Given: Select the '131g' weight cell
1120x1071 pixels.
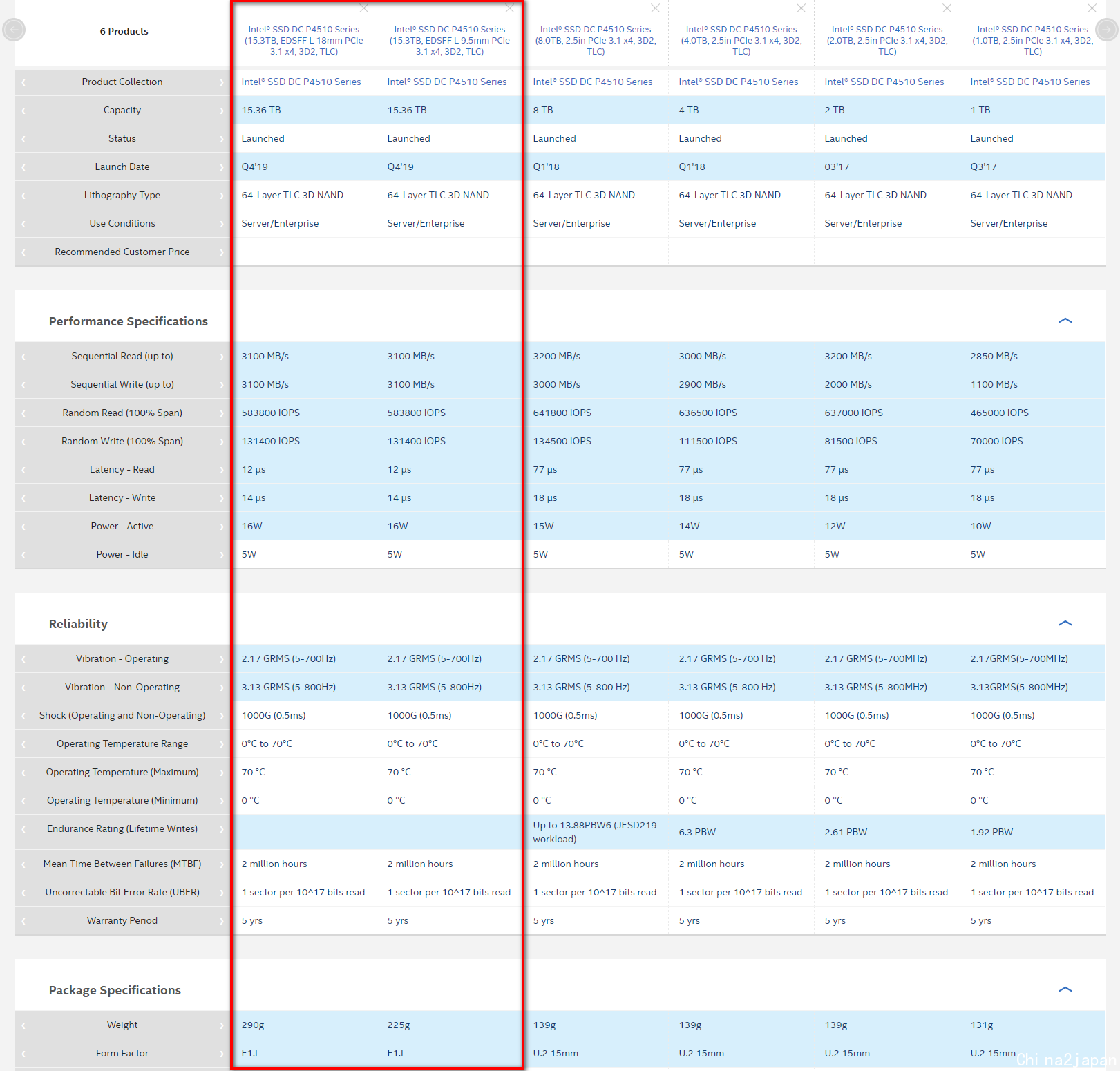Looking at the screenshot, I should pos(1033,1025).
